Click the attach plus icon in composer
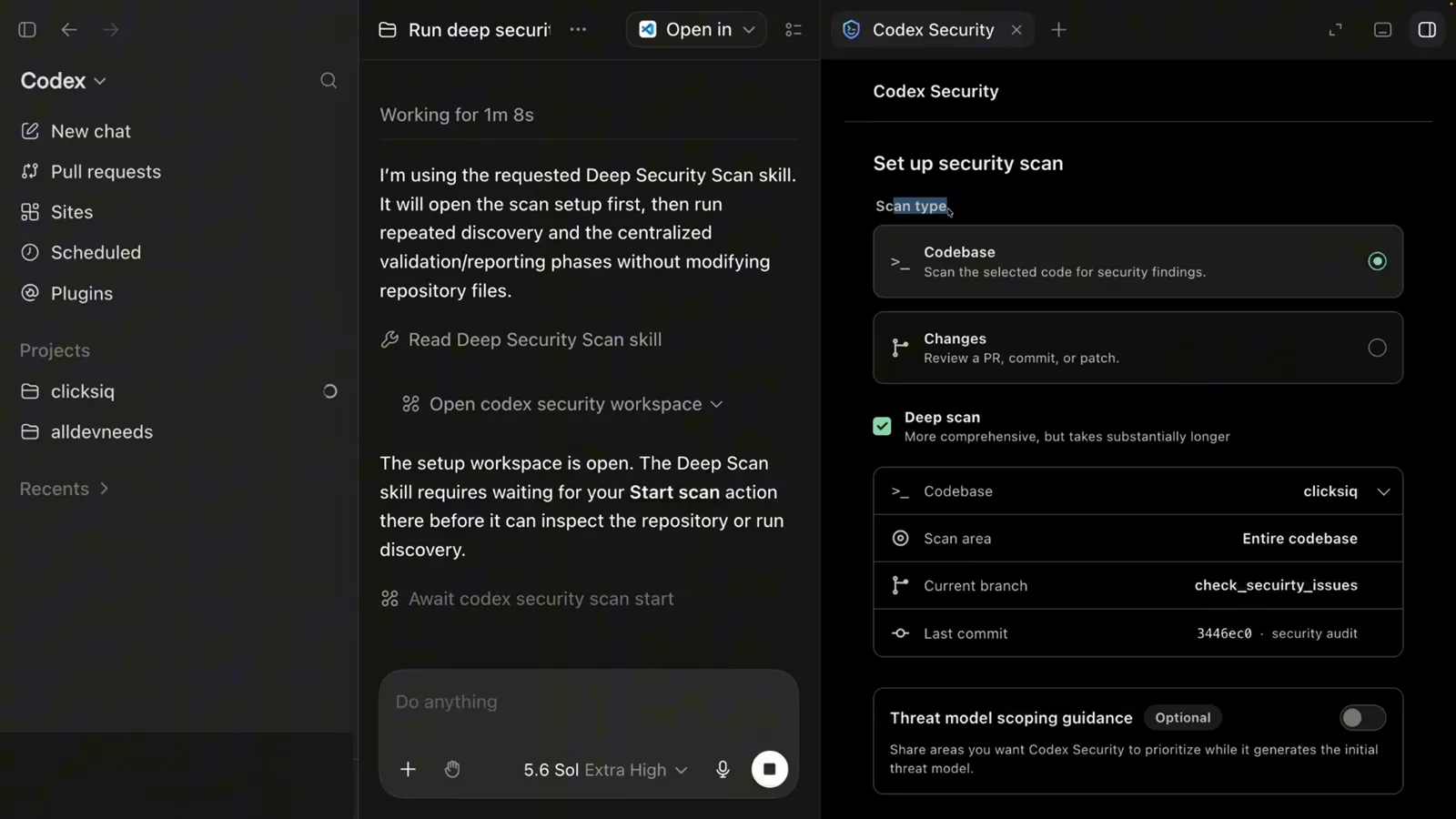Screen dimensions: 1456x819 pyautogui.click(x=408, y=770)
